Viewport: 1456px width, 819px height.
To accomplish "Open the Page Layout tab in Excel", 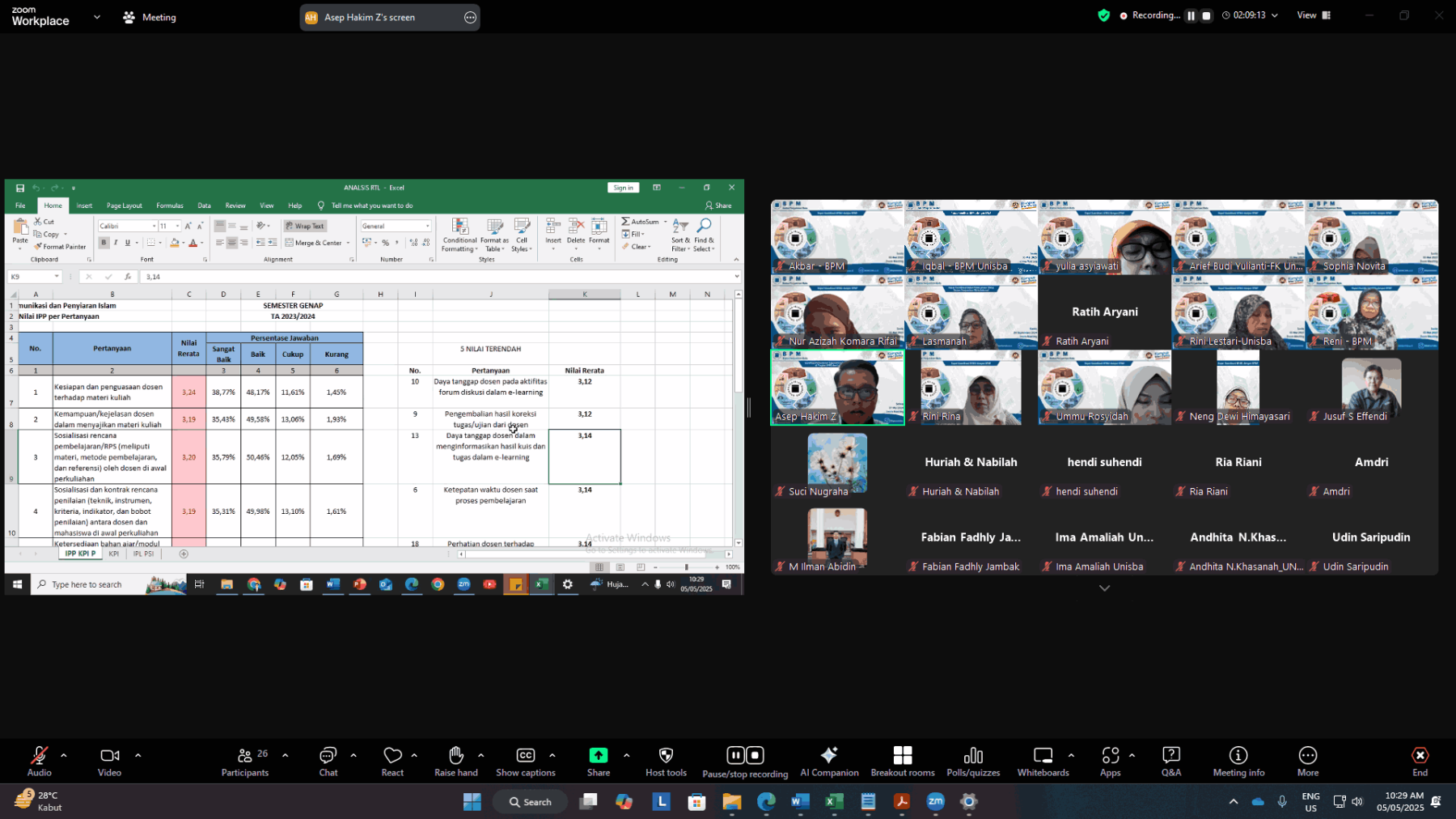I will (124, 206).
